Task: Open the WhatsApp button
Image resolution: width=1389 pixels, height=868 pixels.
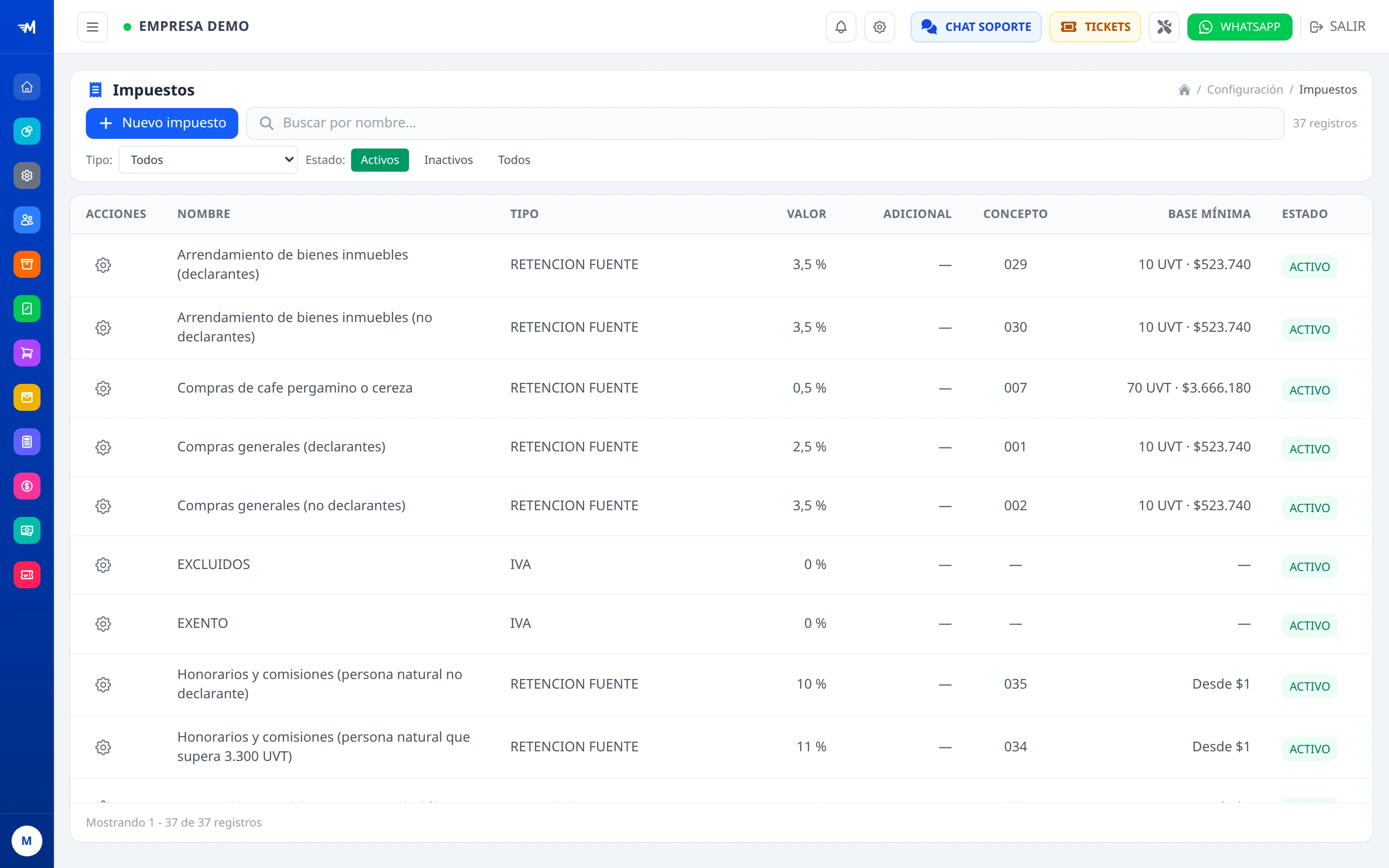Action: click(1240, 27)
